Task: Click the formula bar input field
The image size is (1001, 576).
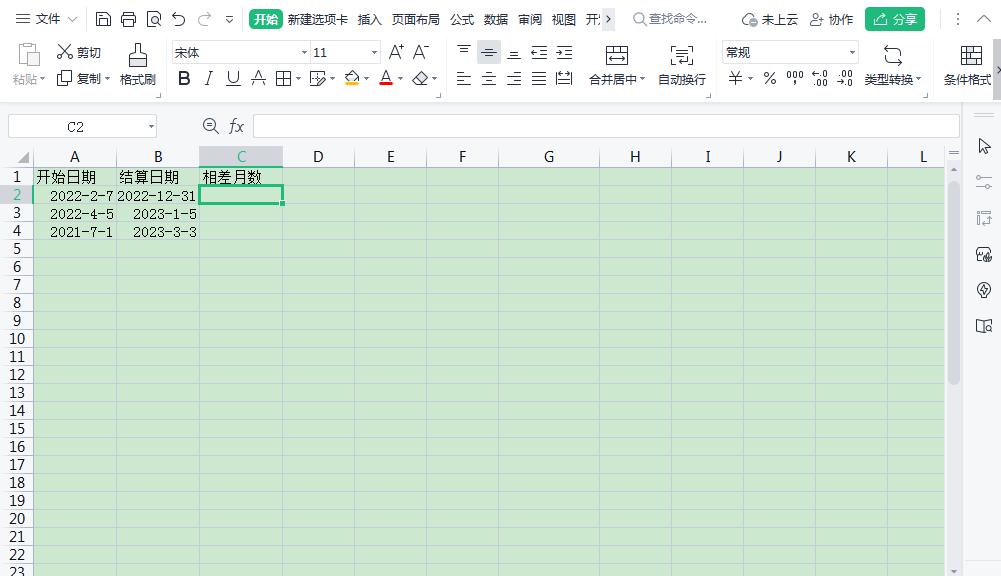Action: [x=606, y=126]
